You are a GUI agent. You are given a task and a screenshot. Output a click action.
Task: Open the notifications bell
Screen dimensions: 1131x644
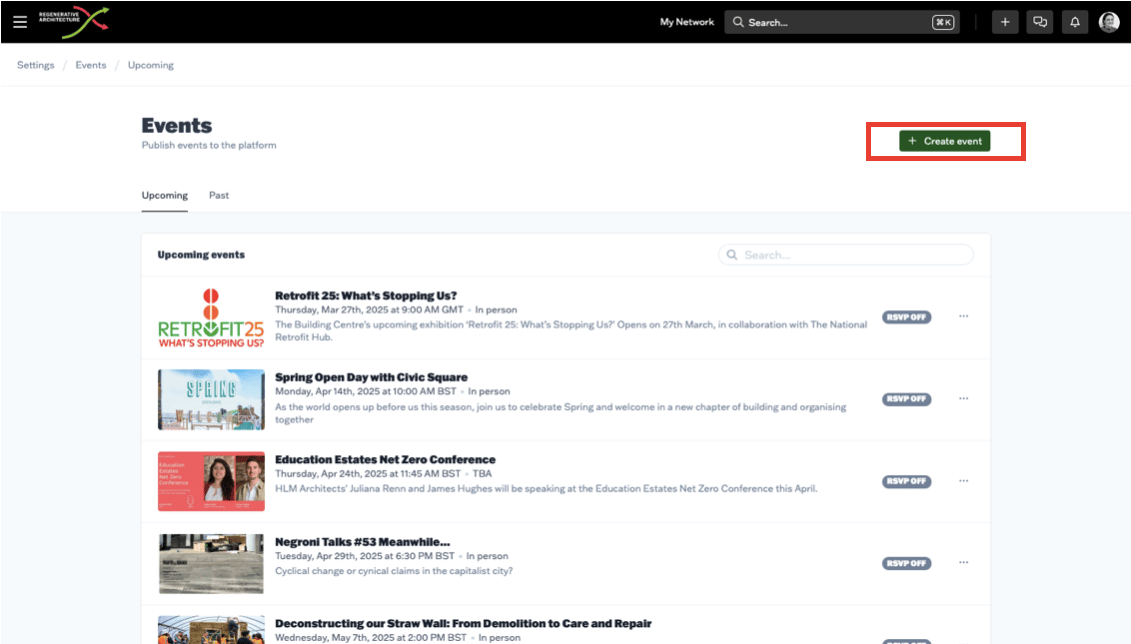click(x=1075, y=22)
